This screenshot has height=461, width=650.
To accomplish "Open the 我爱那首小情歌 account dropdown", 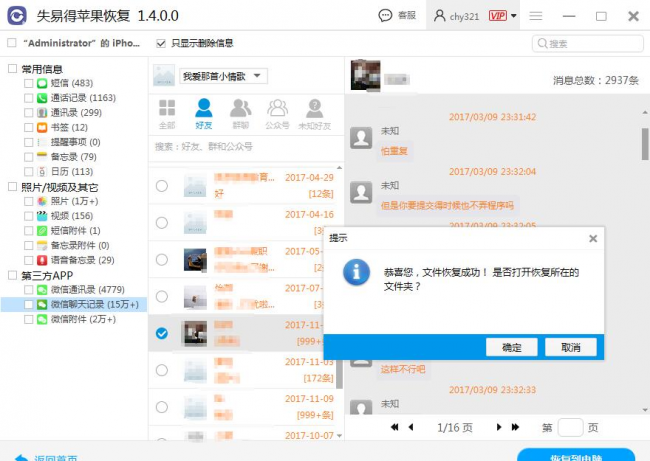I will [x=223, y=76].
